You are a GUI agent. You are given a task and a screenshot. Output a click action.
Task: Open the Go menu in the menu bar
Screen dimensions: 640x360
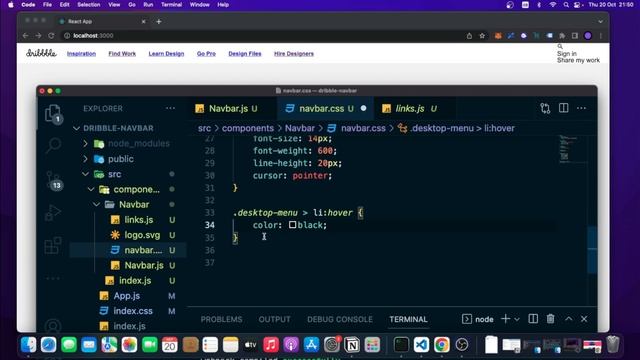[x=132, y=5]
